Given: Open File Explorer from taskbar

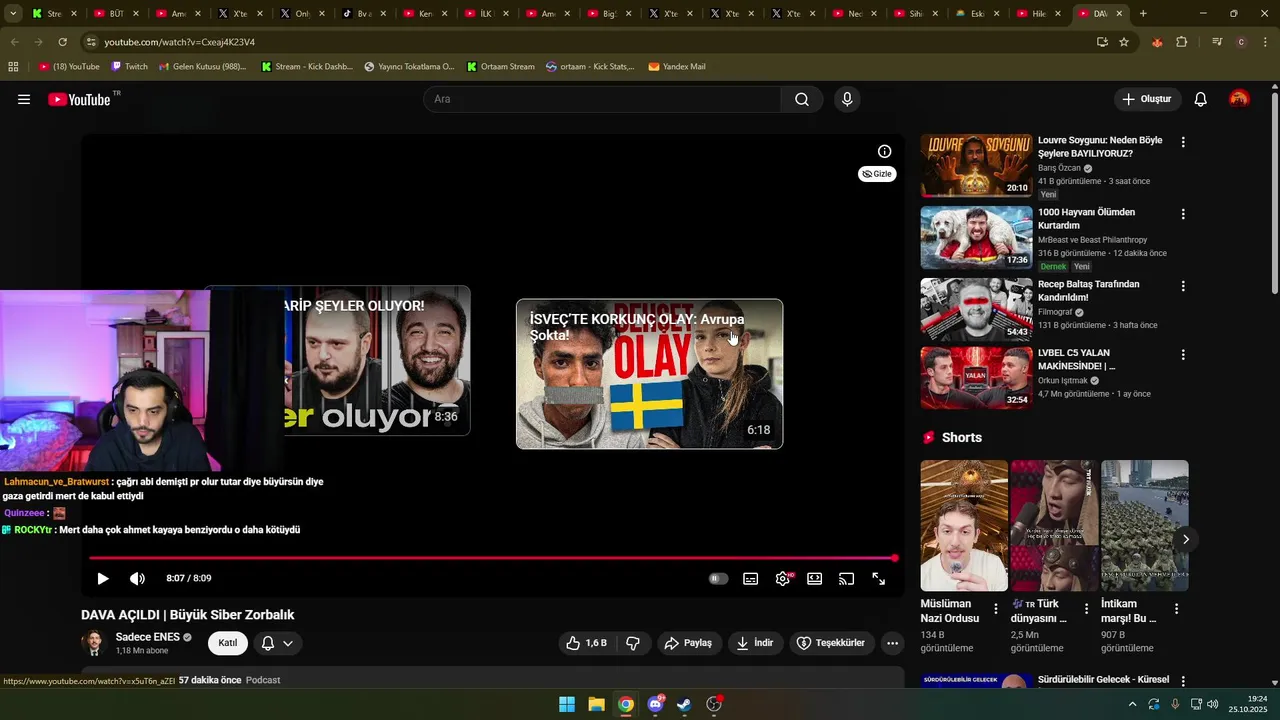Looking at the screenshot, I should [x=596, y=704].
